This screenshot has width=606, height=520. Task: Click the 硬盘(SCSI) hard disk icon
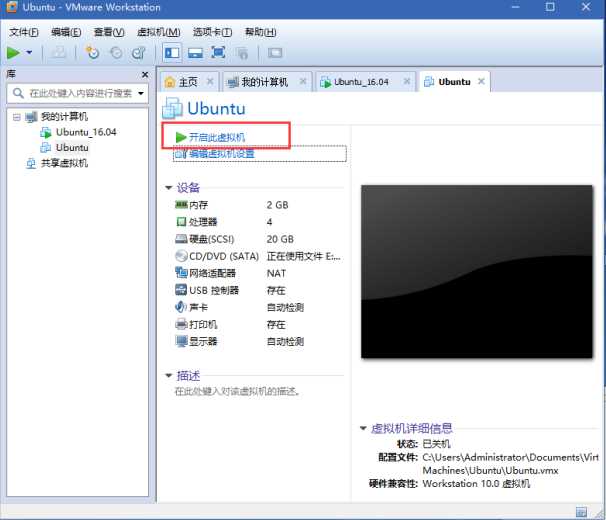point(181,239)
